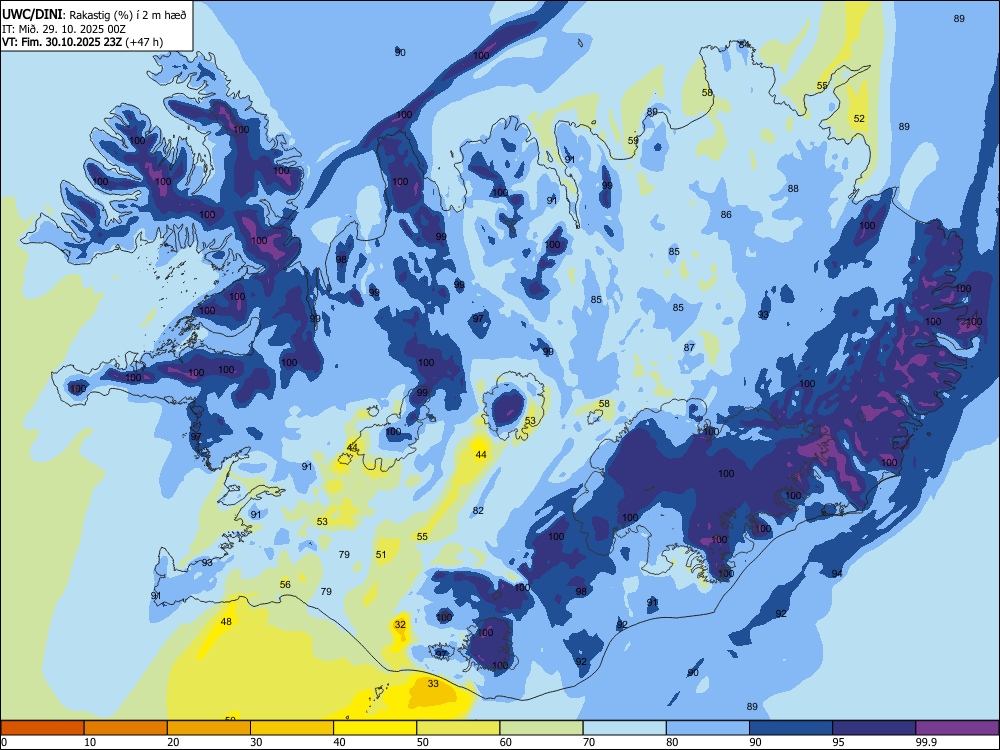Click the humidity value '32' on the map
Viewport: 1000px width, 750px height.
(x=400, y=624)
